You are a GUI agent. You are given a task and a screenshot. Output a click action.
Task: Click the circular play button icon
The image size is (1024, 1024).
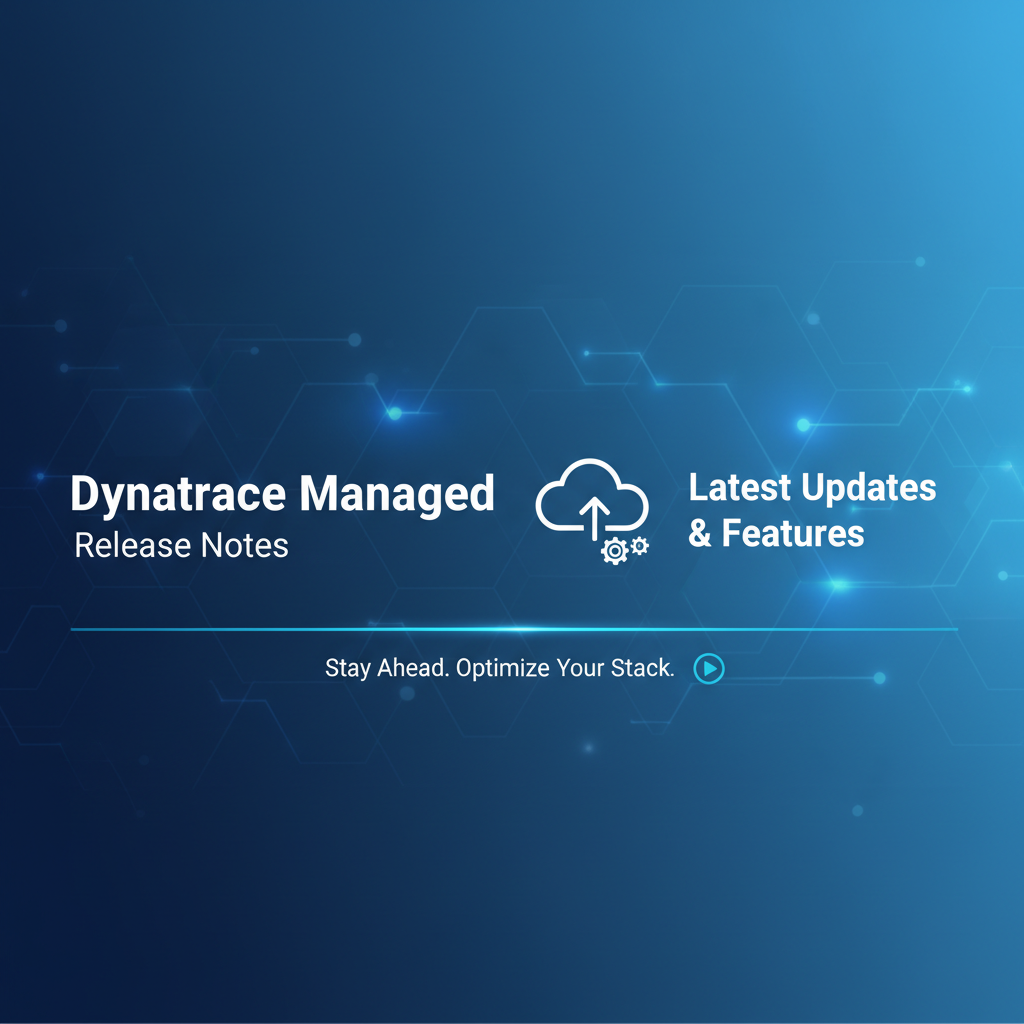pyautogui.click(x=709, y=668)
